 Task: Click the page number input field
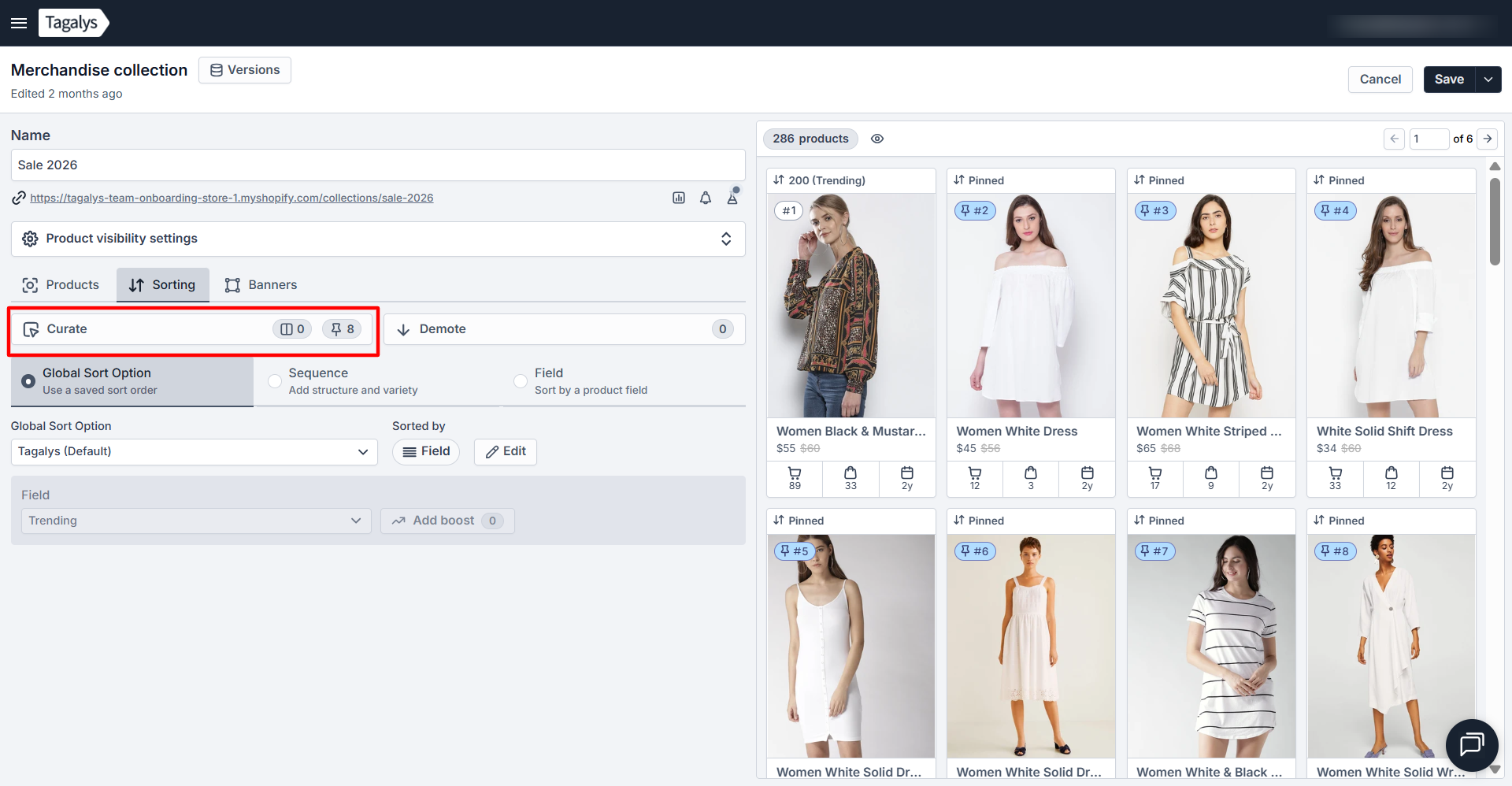(1429, 139)
